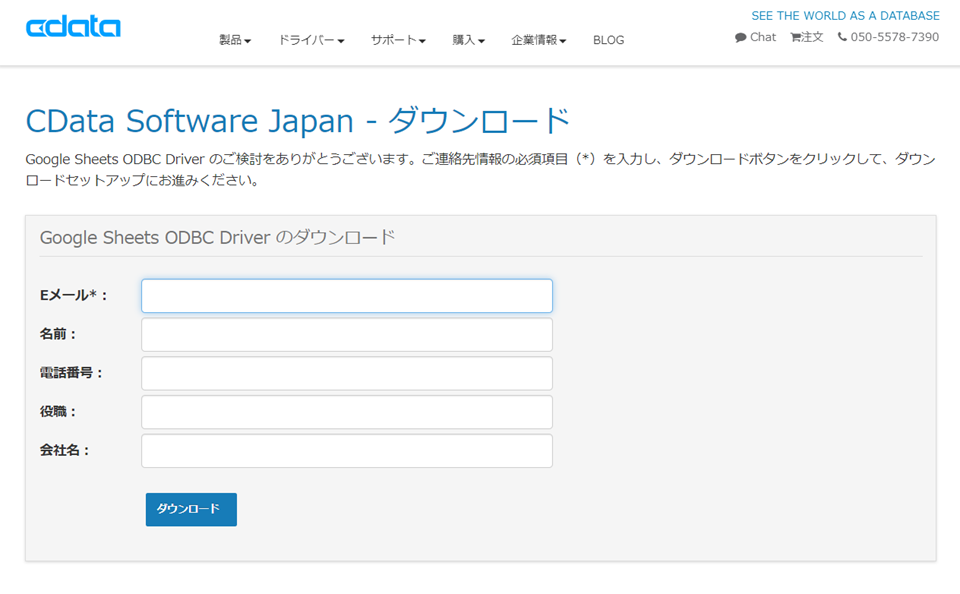The image size is (960, 594).
Task: Focus the Eメール input field
Action: [347, 296]
